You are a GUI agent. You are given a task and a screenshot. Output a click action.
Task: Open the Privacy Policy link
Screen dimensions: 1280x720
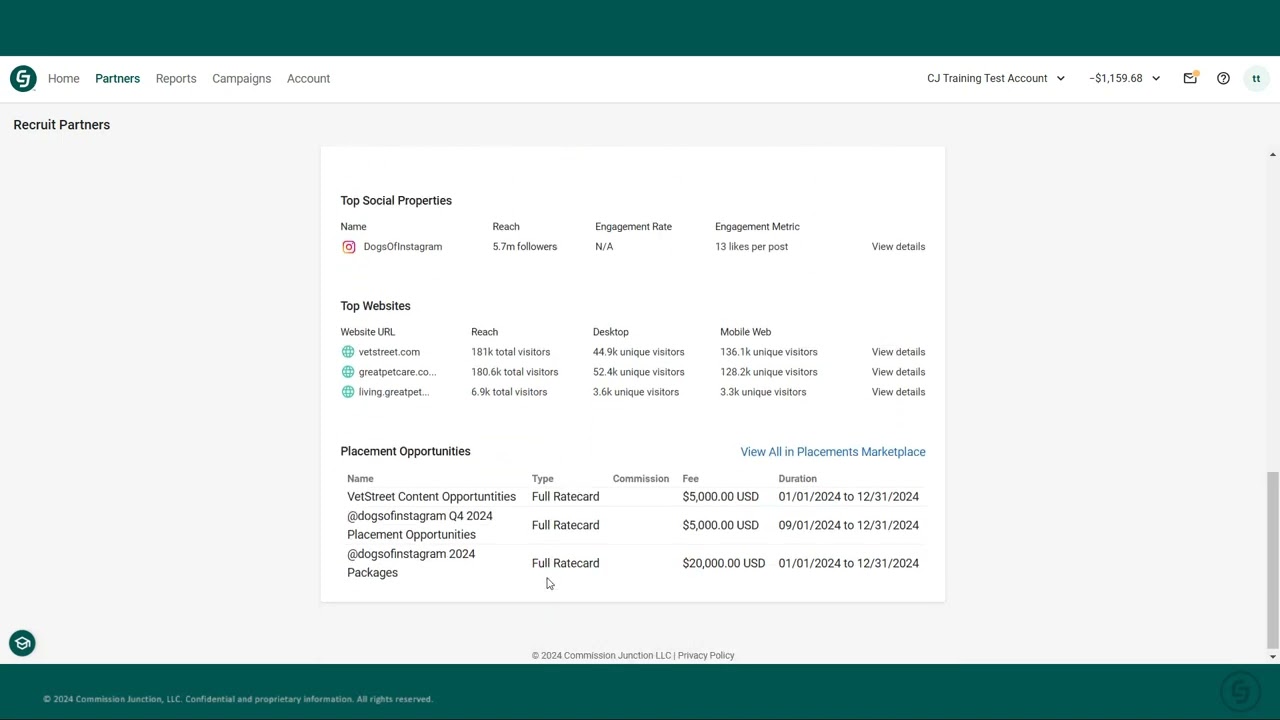click(706, 656)
